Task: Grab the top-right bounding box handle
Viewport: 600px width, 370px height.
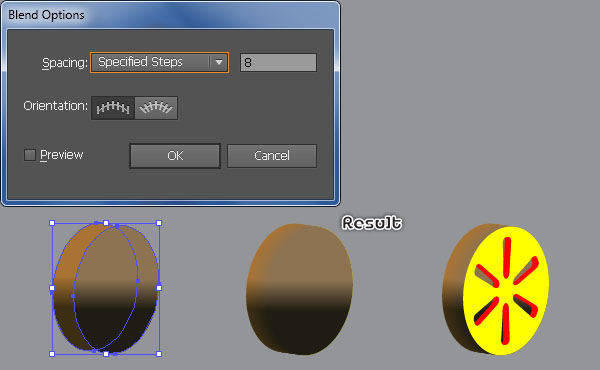Action: click(x=159, y=223)
